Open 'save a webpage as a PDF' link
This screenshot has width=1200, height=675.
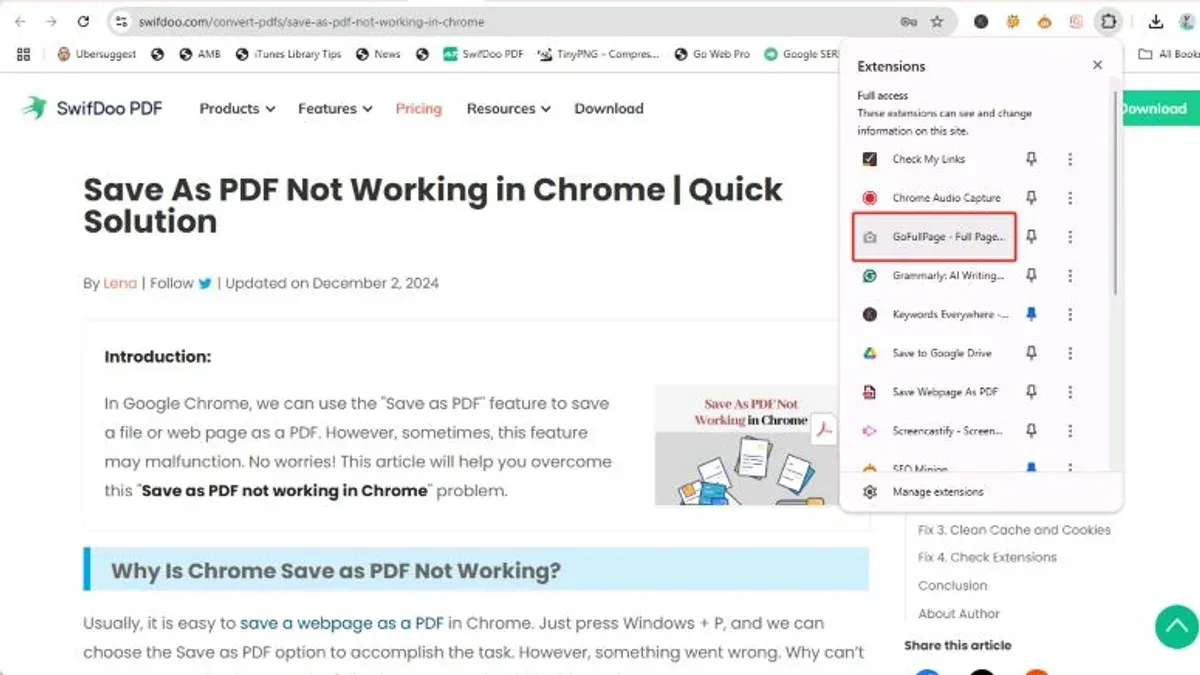click(341, 623)
